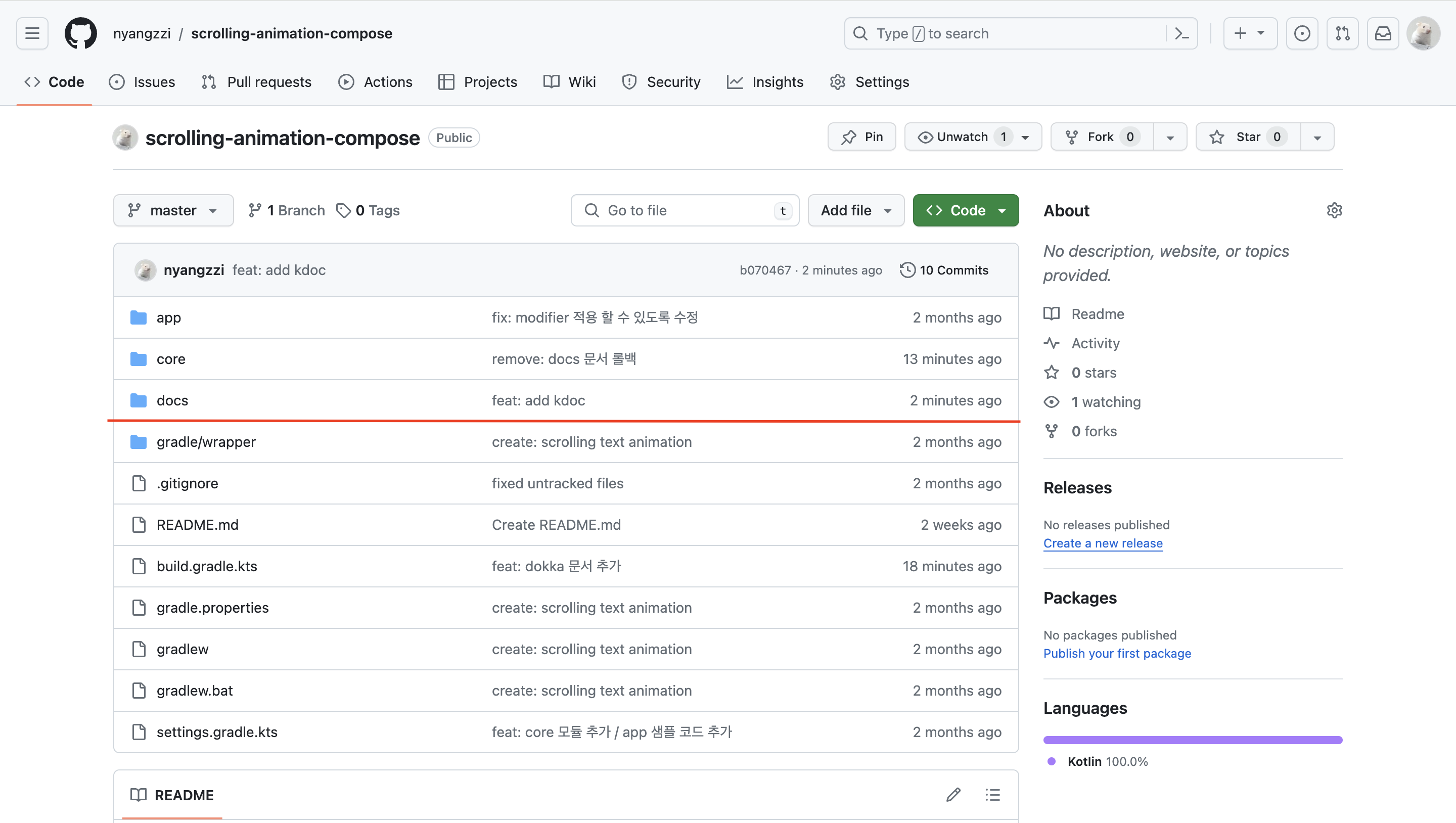This screenshot has height=823, width=1456.
Task: Click the purple Kotlin language bar
Action: coord(1193,740)
